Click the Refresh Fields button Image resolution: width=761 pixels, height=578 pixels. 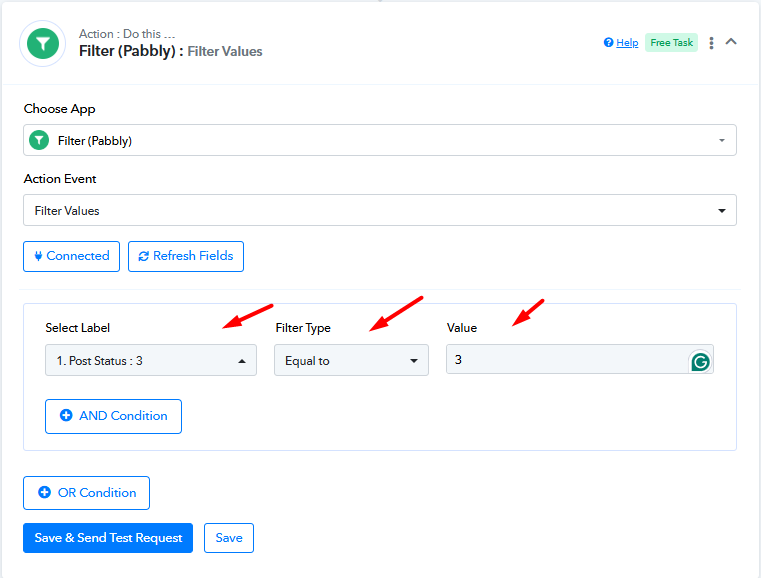pyautogui.click(x=186, y=256)
